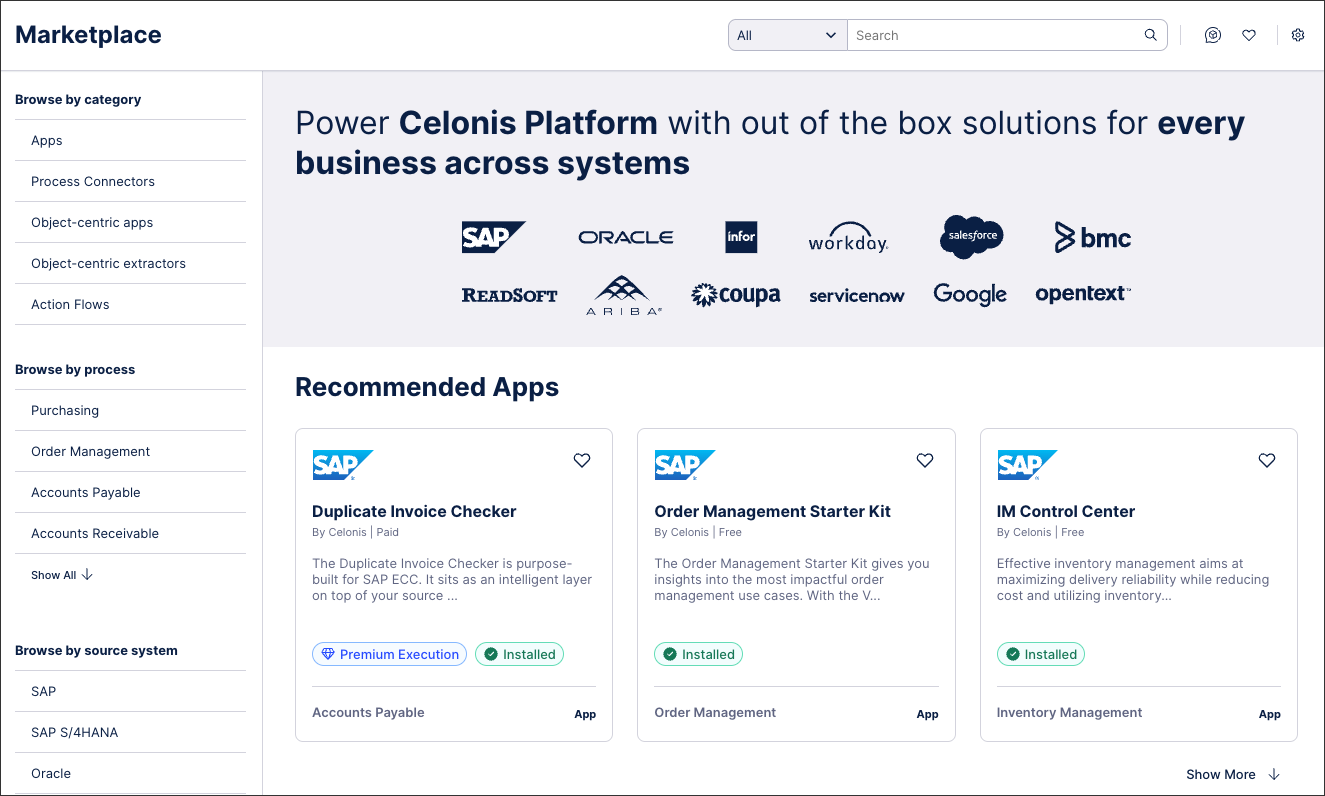
Task: Filter by SAP S/4HANA source system
Action: click(x=130, y=732)
